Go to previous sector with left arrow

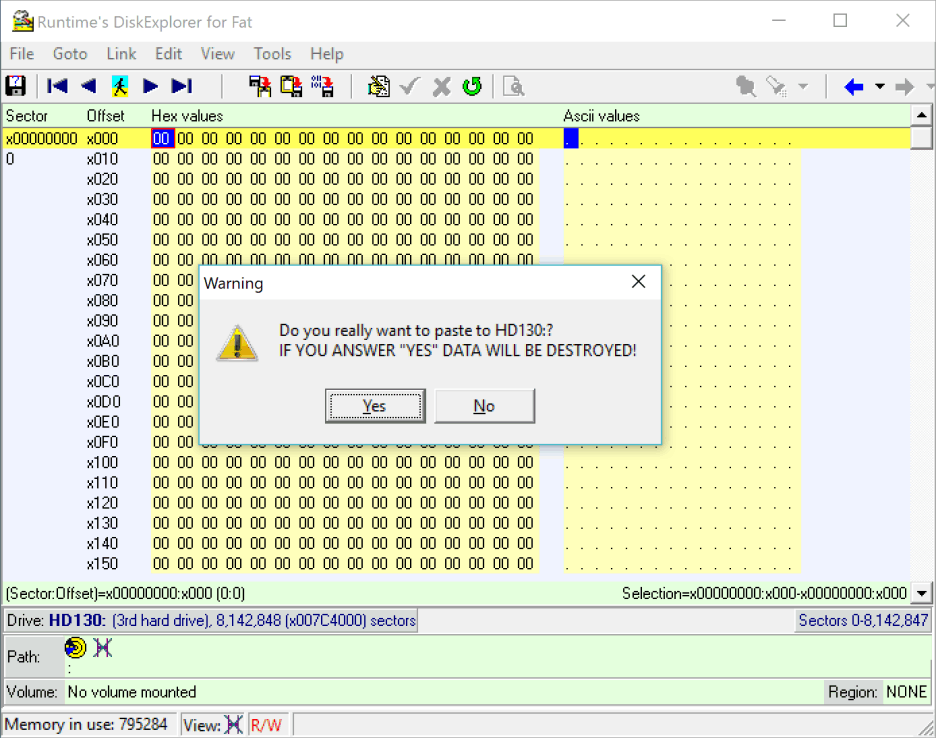click(x=88, y=86)
